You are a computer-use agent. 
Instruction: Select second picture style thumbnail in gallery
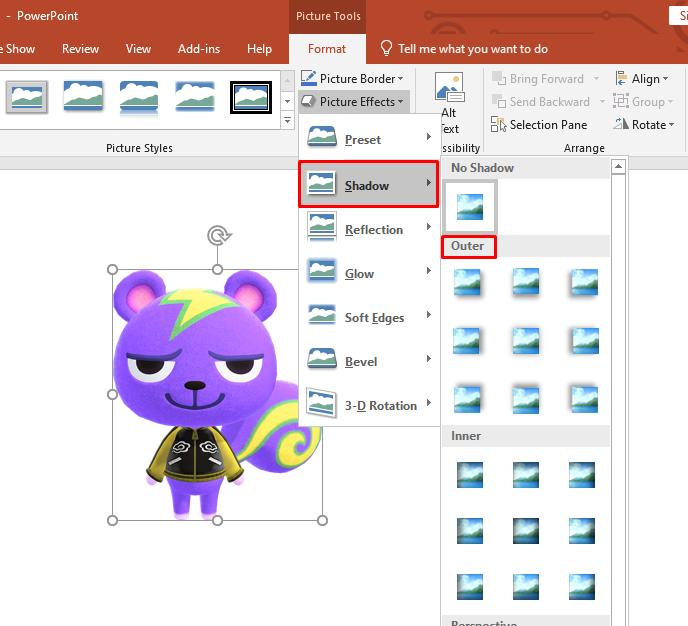[83, 96]
